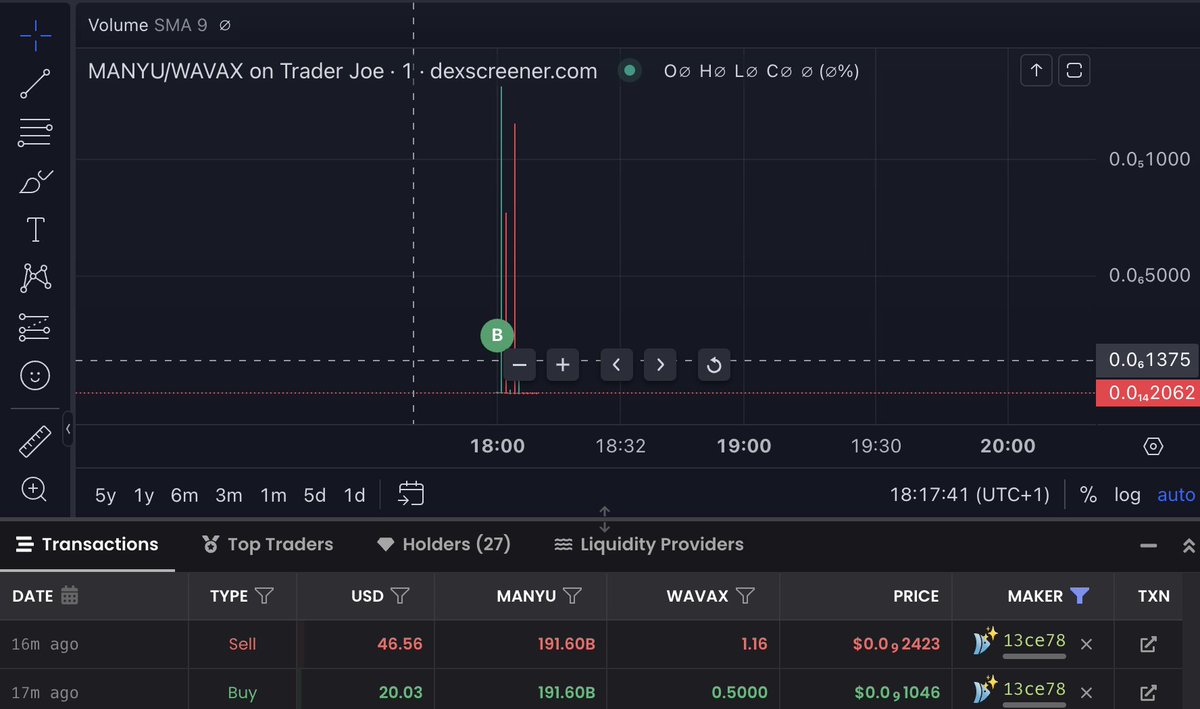1200x709 pixels.
Task: Click the 0.0₆1375 crosshair price label
Action: coord(1148,360)
